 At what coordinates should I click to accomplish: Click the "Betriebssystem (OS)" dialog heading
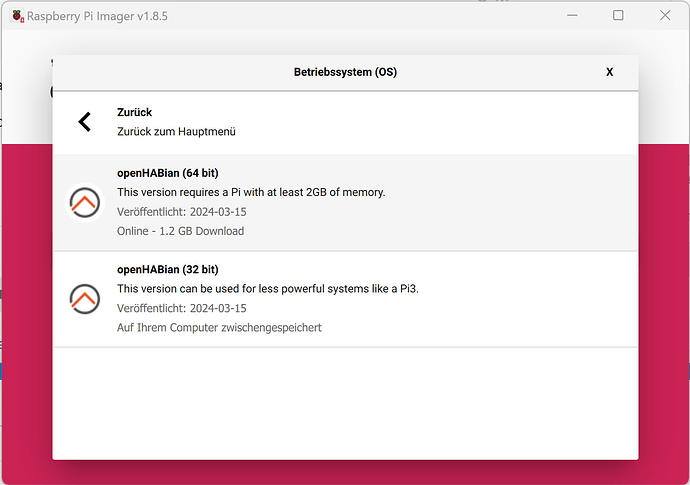(x=345, y=72)
